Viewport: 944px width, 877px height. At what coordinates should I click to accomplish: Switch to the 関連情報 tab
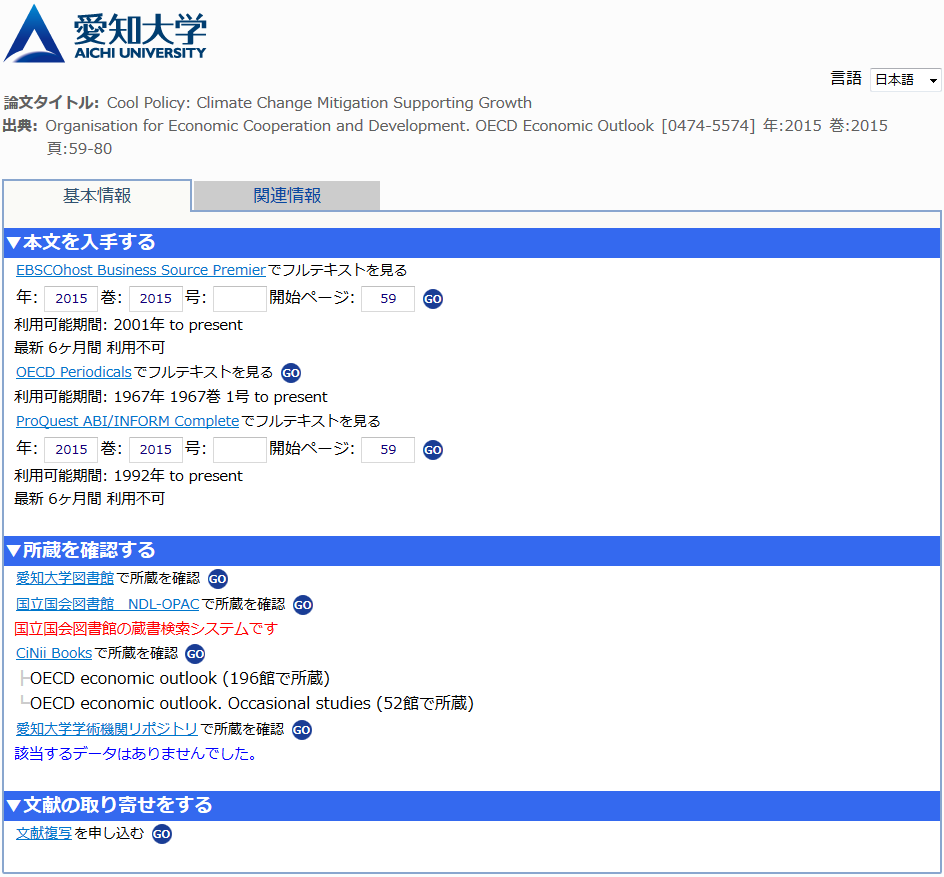(x=287, y=196)
